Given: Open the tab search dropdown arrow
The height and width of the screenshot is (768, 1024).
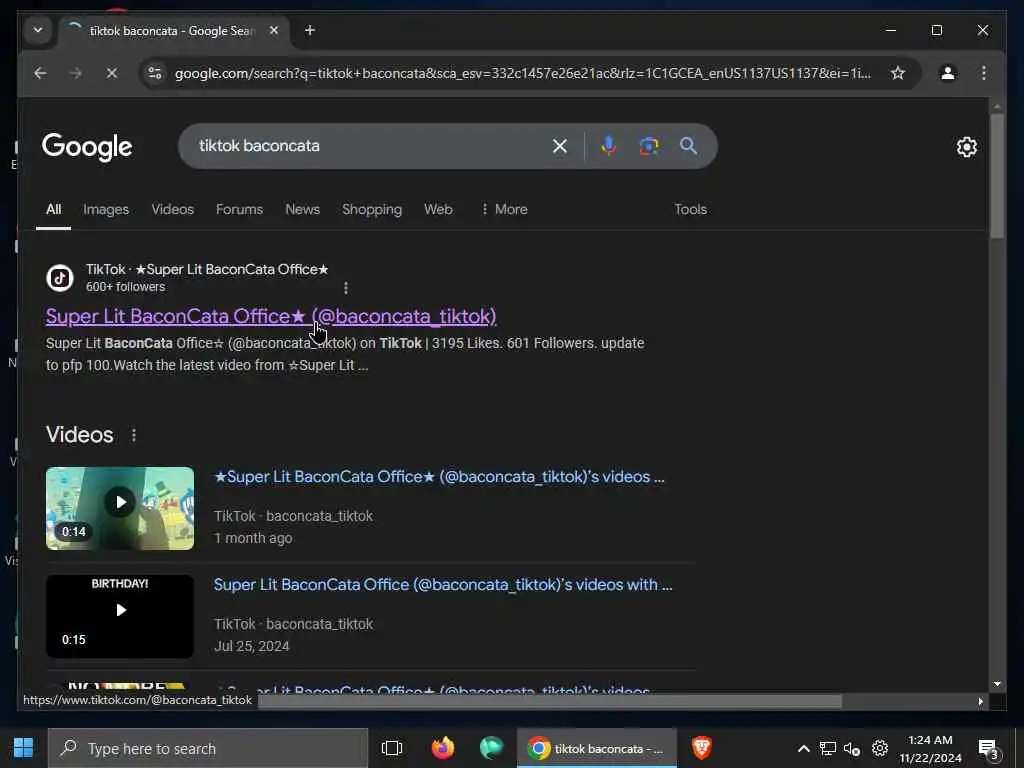Looking at the screenshot, I should (x=38, y=30).
